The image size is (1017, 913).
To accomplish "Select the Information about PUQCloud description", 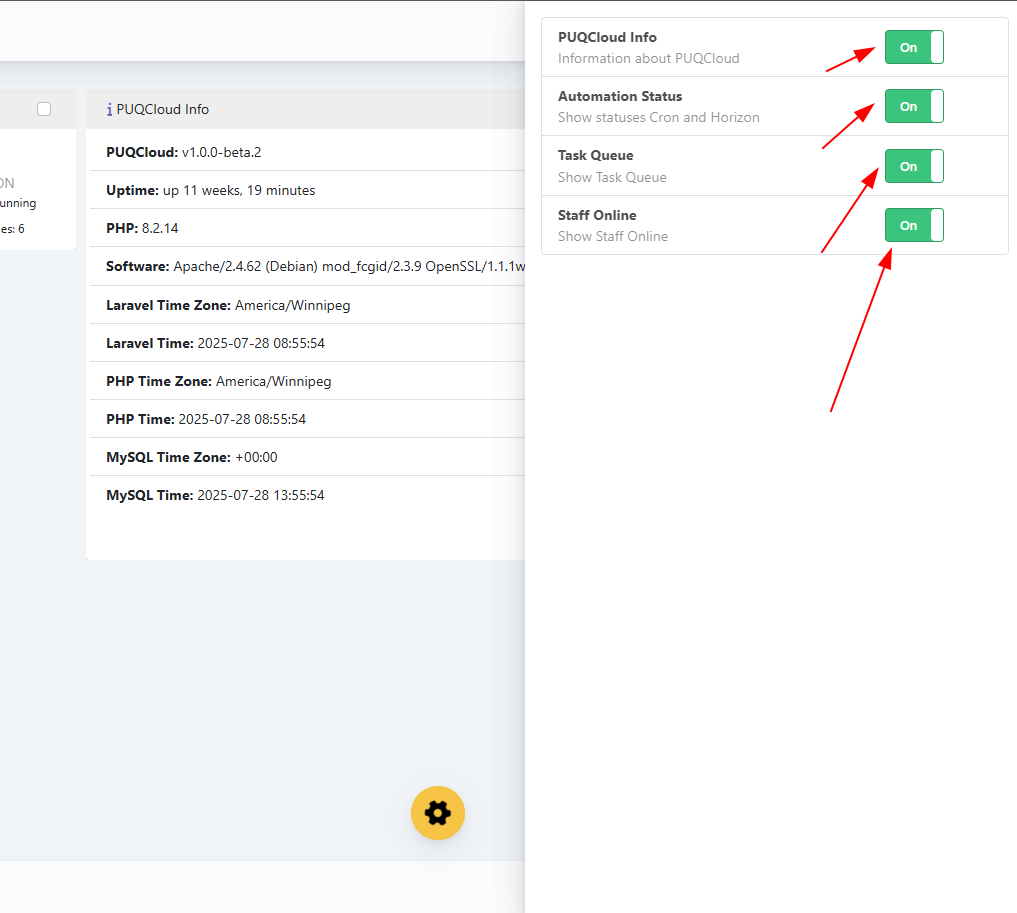I will pos(649,58).
